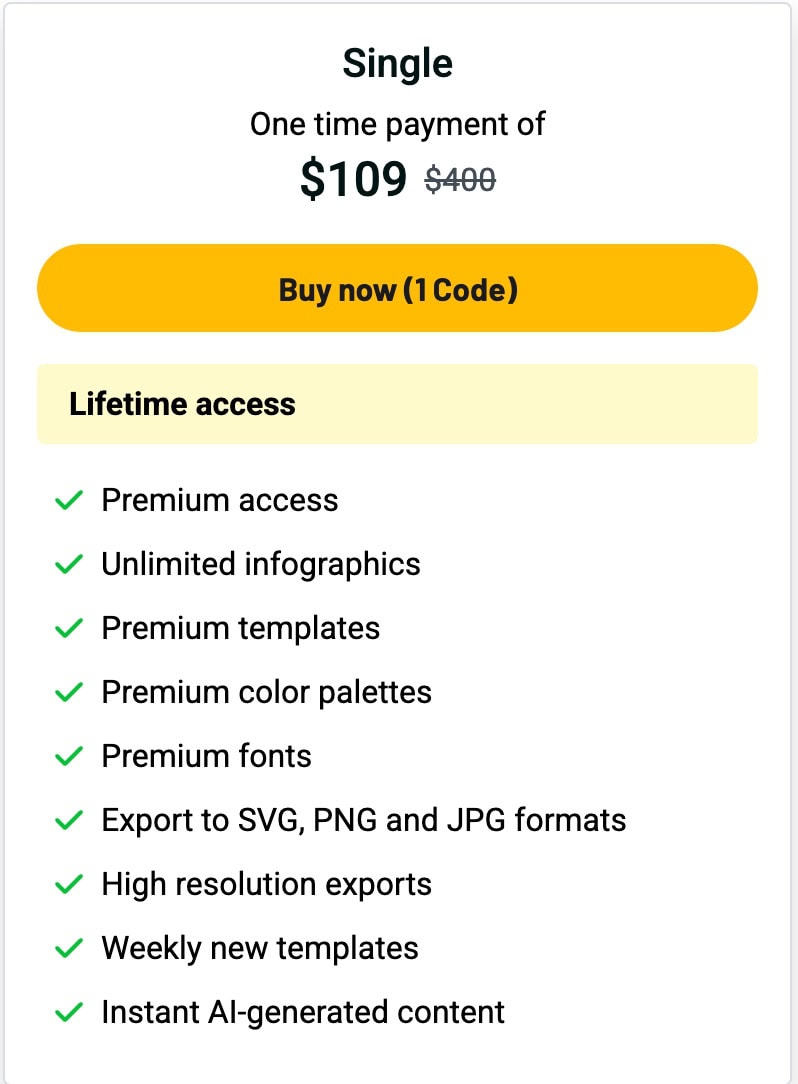The image size is (798, 1084).
Task: Click the Unlimited infographics feature label
Action: 261,564
